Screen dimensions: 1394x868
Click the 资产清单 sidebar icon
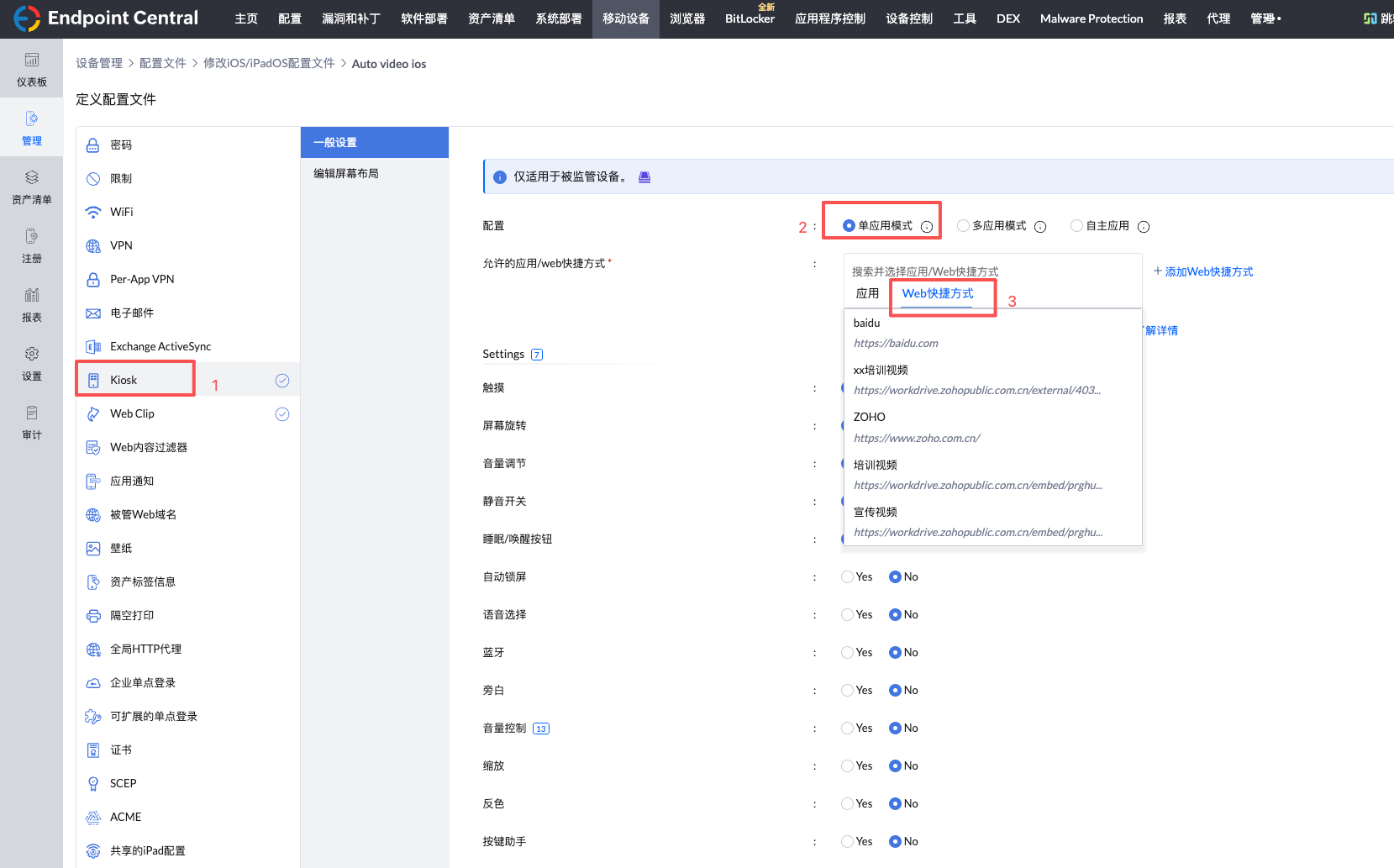31,187
